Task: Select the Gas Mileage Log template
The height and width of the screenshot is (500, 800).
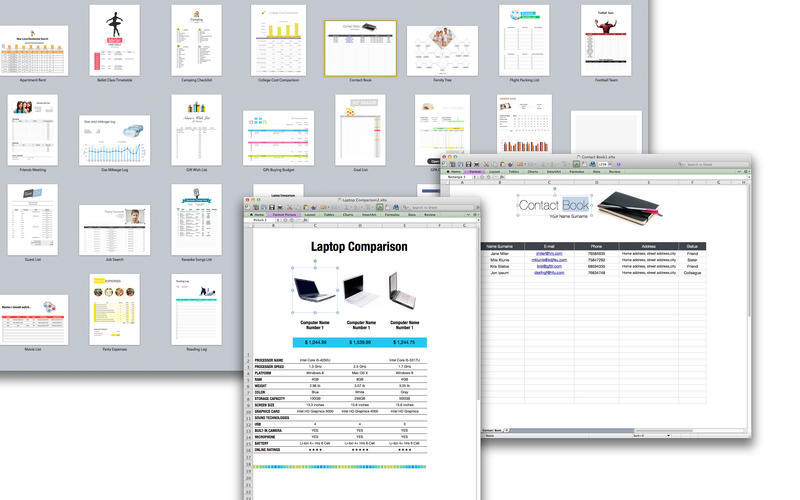Action: [114, 140]
